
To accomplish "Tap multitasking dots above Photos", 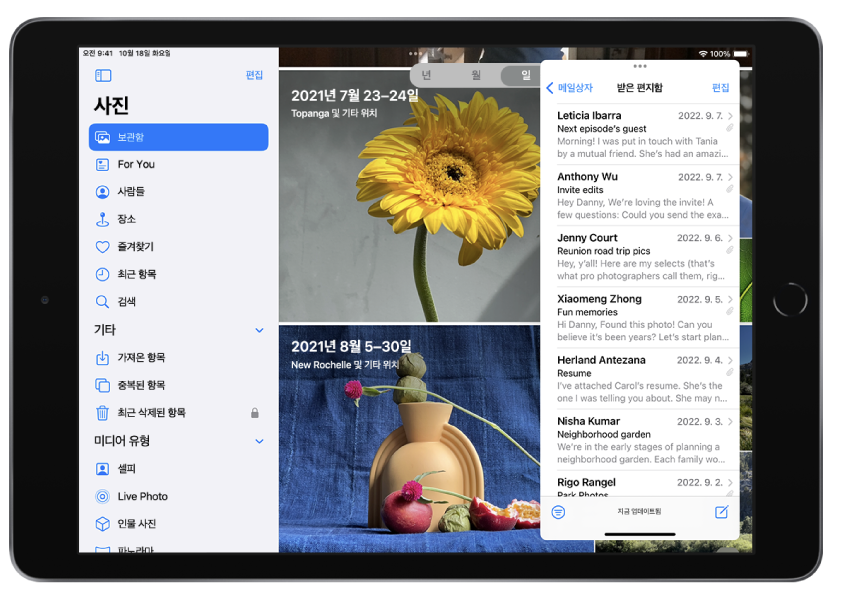I will pyautogui.click(x=415, y=54).
